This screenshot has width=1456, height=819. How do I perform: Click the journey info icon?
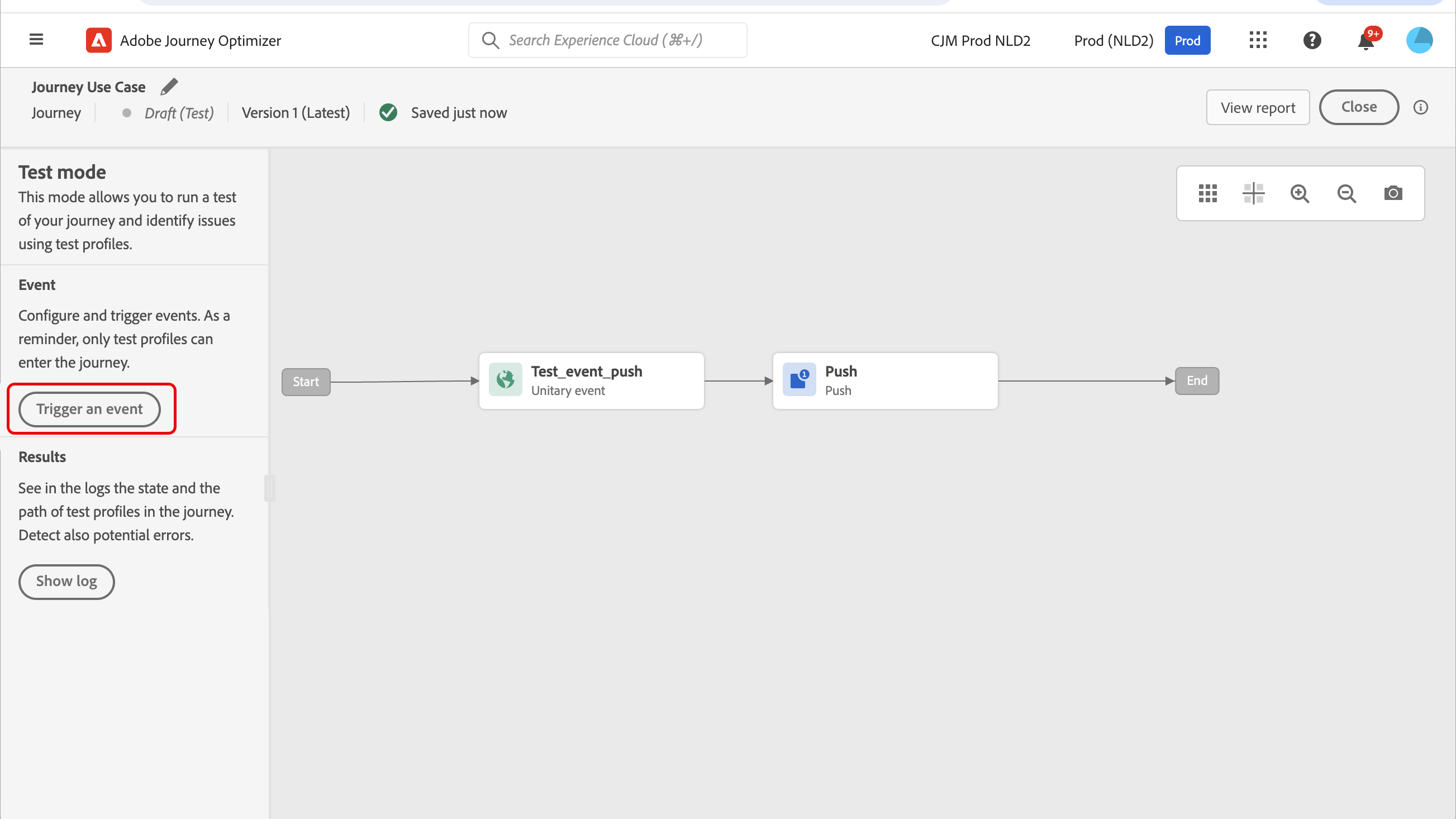pyautogui.click(x=1420, y=107)
